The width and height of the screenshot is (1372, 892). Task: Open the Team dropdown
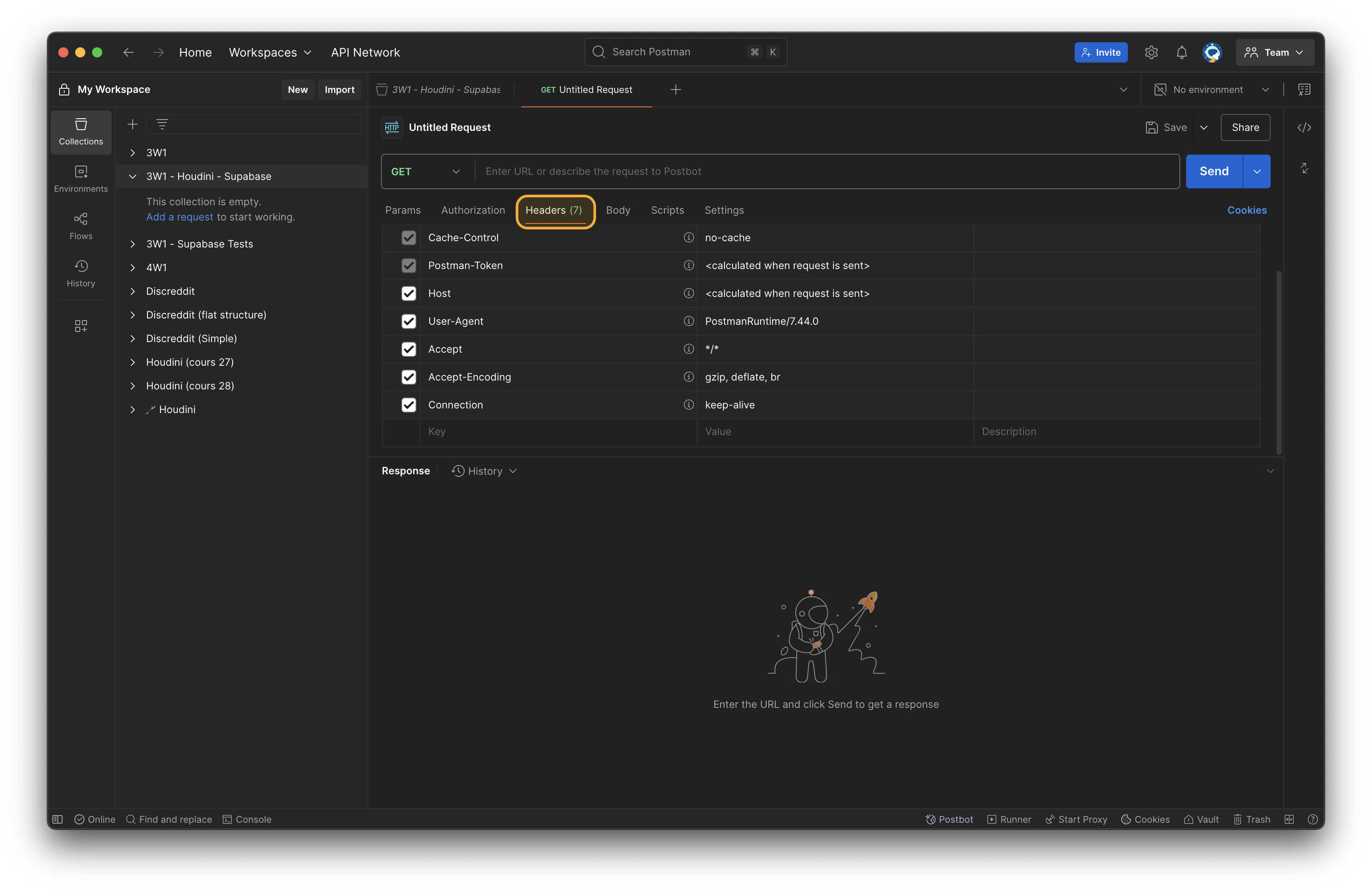pos(1274,52)
